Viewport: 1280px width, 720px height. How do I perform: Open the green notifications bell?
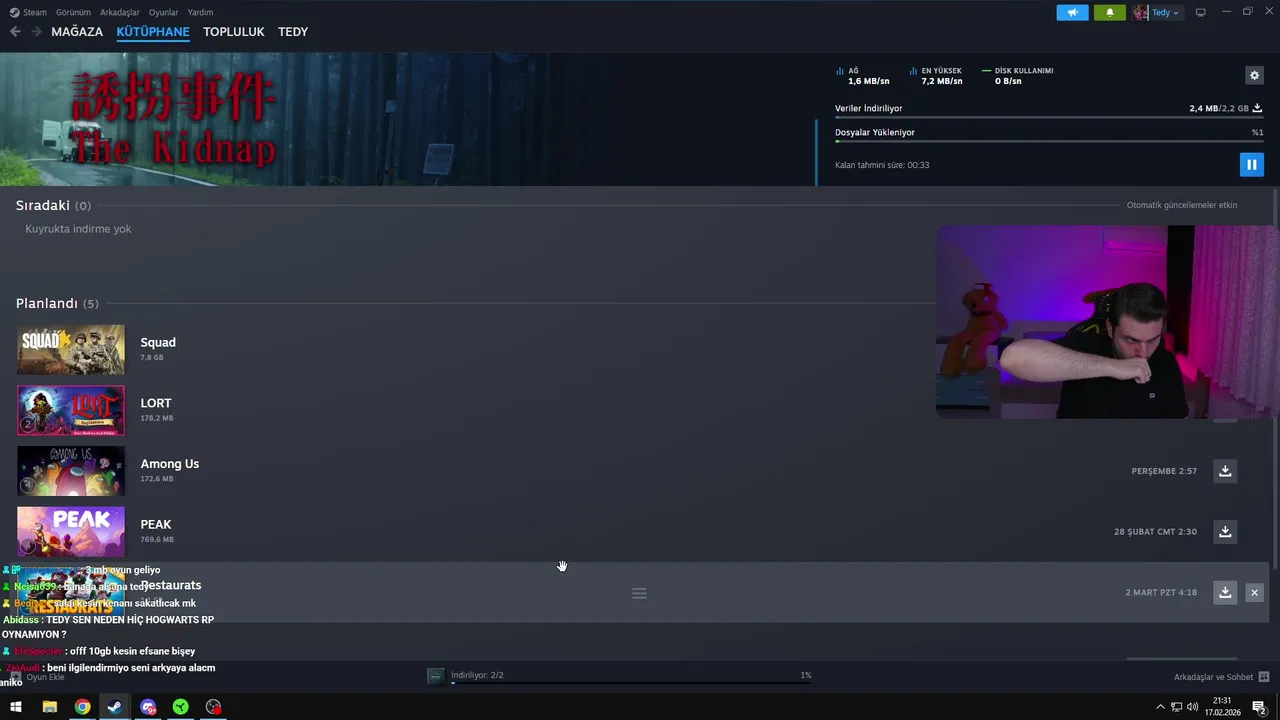click(x=1109, y=12)
